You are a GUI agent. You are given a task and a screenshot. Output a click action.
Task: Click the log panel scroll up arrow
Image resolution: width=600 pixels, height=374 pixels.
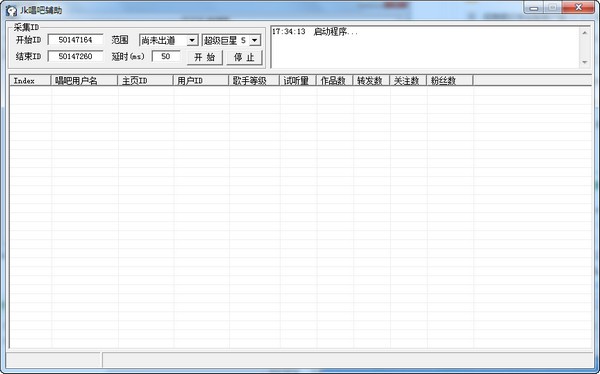(585, 33)
